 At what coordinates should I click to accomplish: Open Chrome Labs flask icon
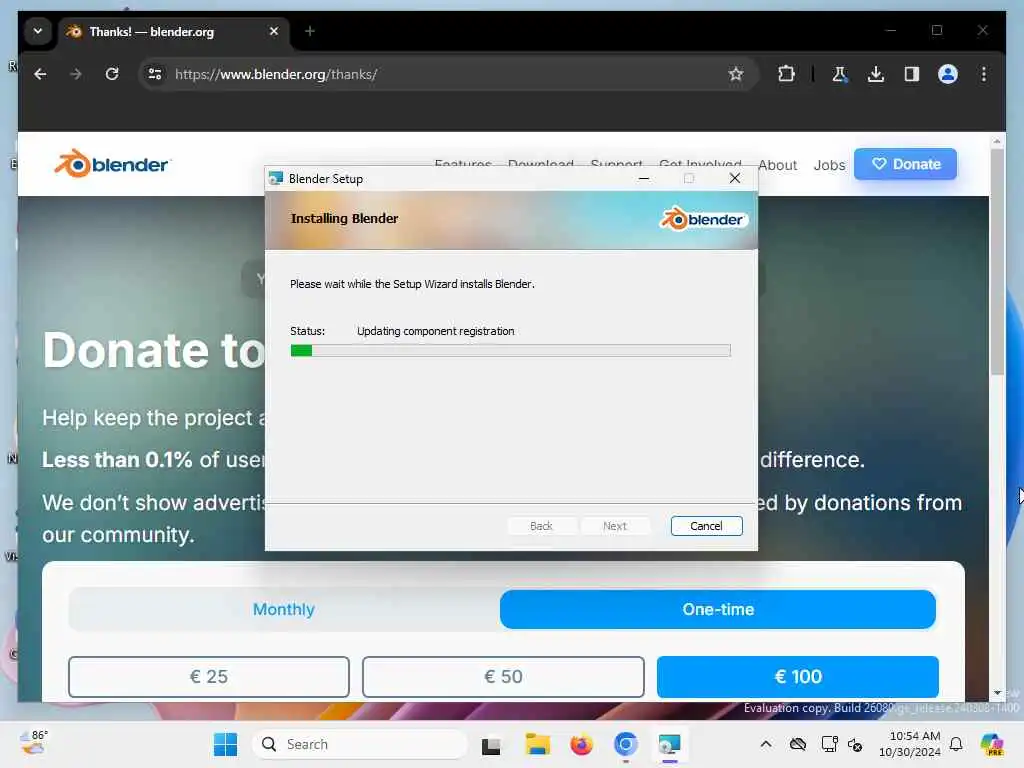pos(840,74)
